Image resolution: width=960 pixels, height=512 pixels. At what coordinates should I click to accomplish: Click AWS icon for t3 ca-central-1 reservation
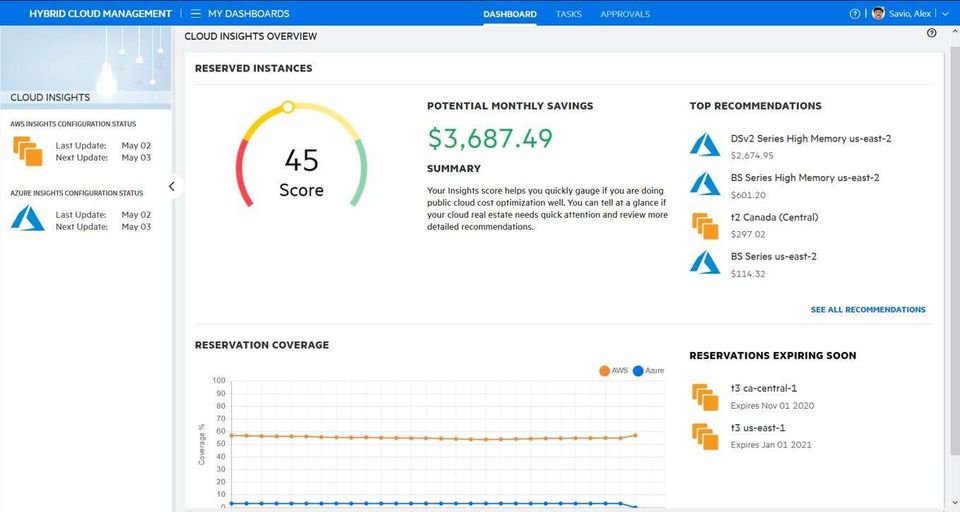705,396
